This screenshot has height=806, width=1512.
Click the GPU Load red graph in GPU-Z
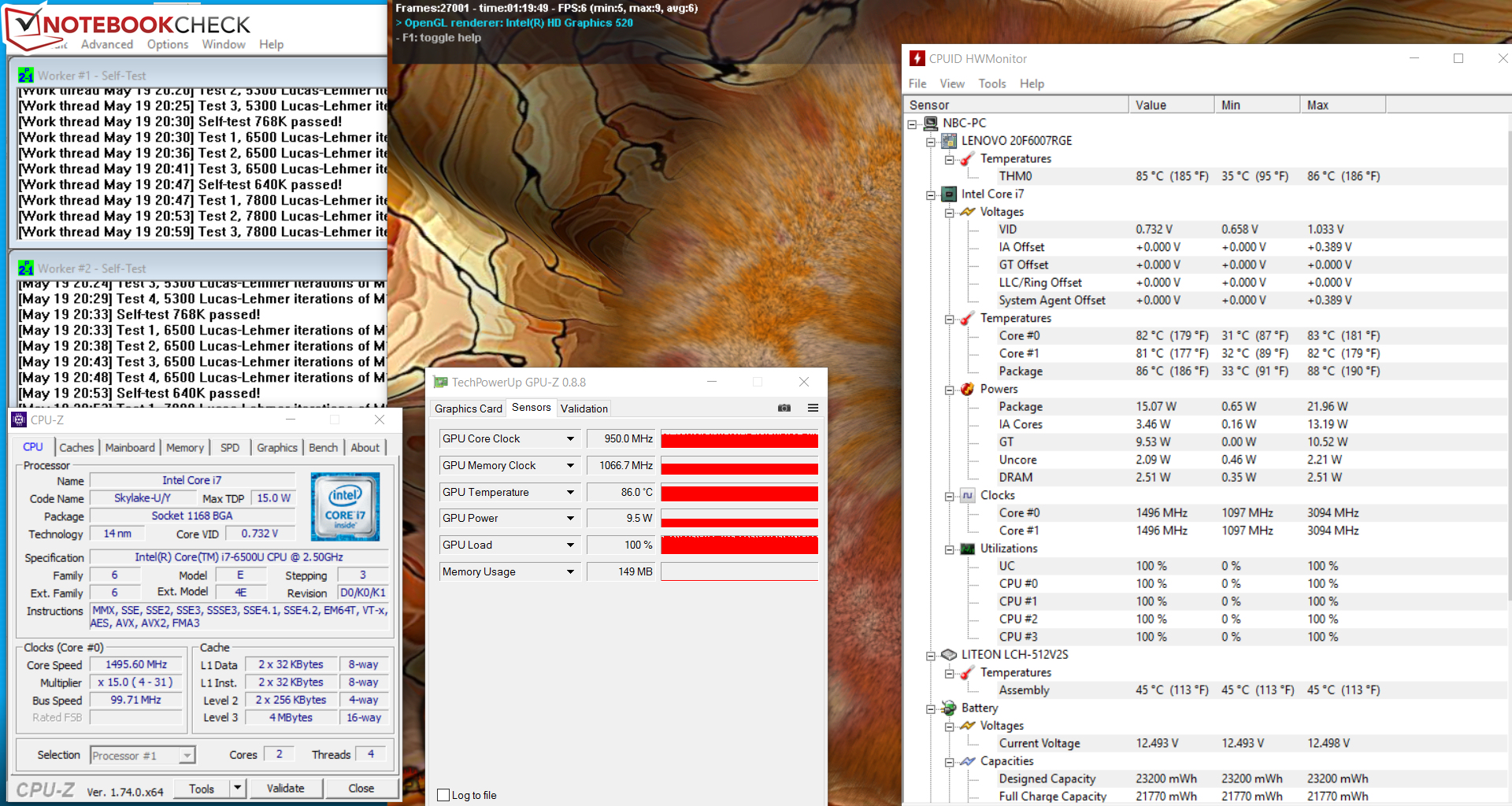click(x=739, y=545)
